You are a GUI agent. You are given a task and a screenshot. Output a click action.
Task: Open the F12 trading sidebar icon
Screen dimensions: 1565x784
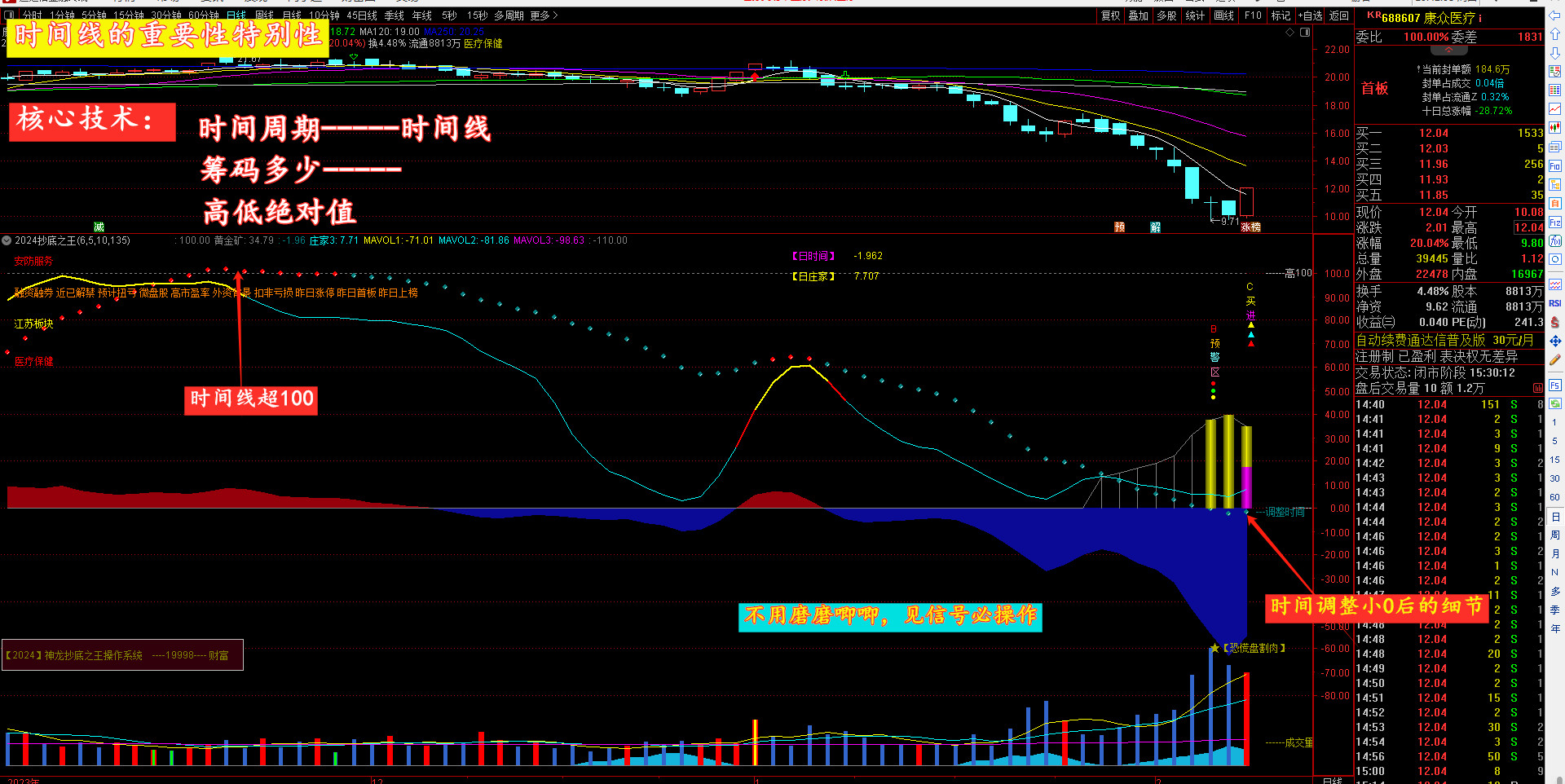(x=1555, y=222)
